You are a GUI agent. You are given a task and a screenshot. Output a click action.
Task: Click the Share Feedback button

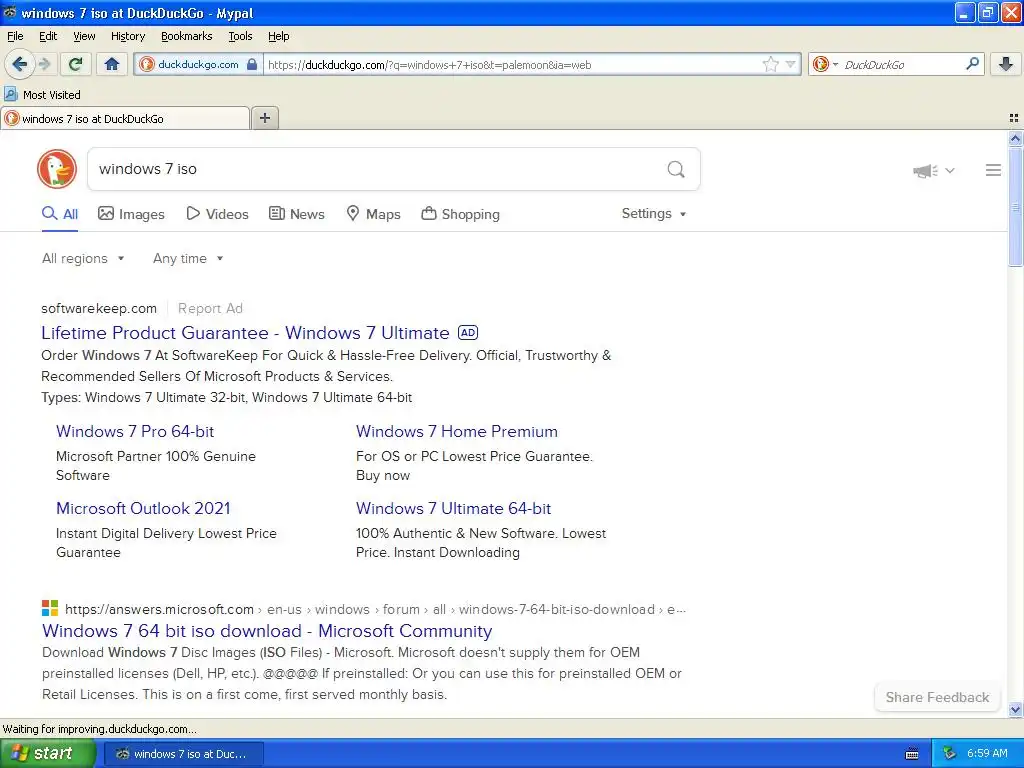point(937,697)
